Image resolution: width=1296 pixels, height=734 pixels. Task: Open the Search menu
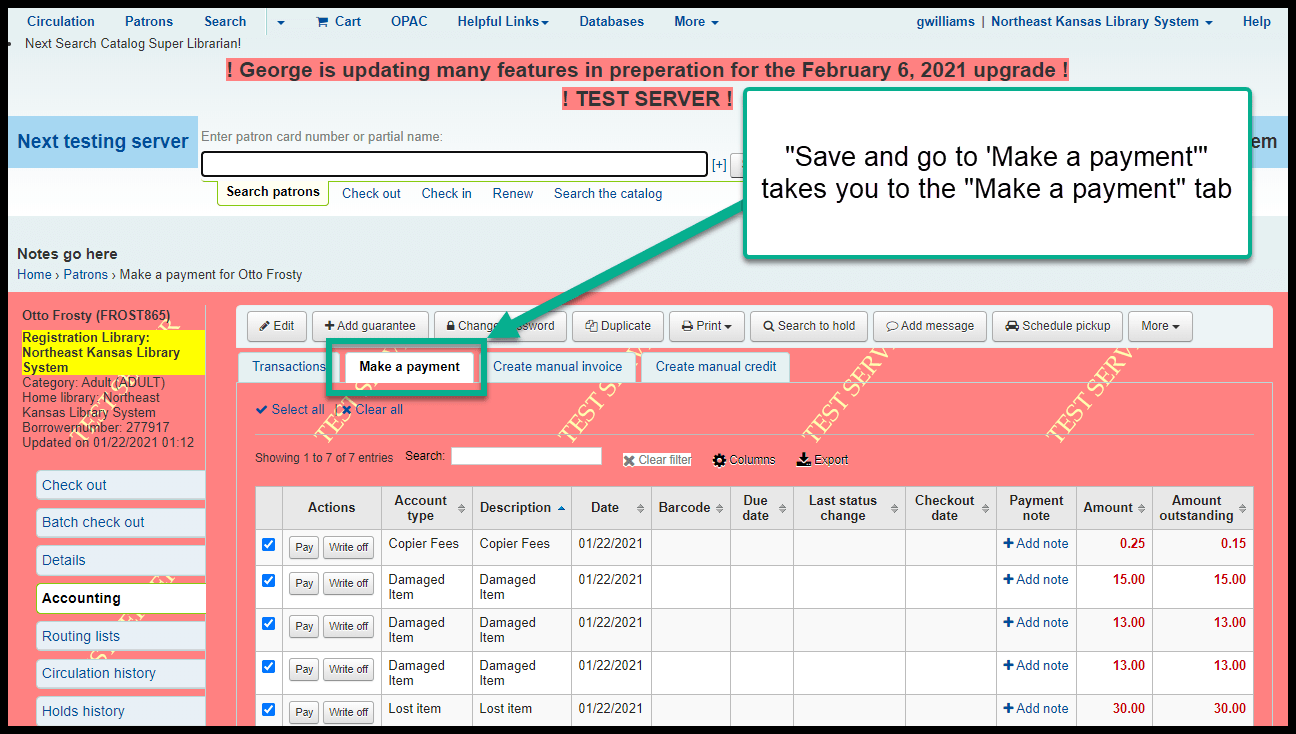[225, 21]
